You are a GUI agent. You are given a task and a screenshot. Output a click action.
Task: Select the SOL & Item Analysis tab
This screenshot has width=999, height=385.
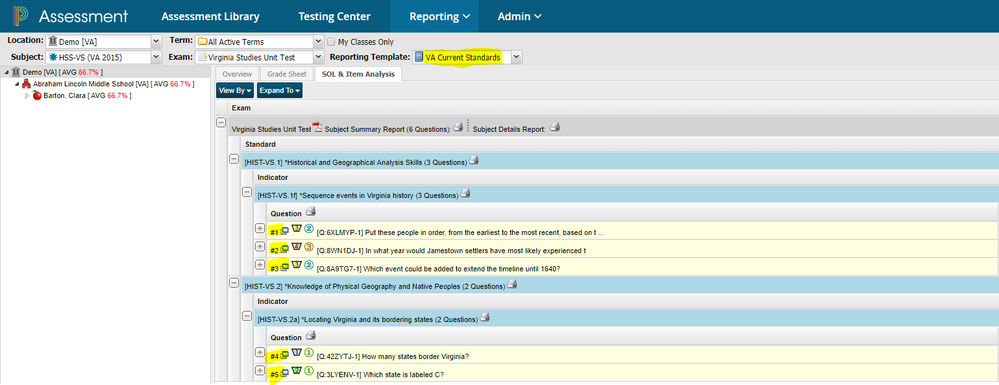click(x=358, y=75)
